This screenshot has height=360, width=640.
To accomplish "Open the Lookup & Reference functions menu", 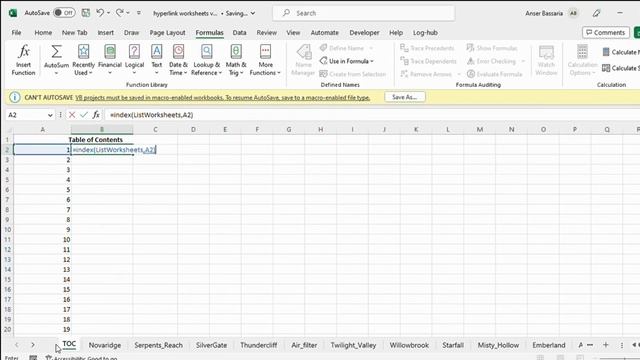I will 207,60.
